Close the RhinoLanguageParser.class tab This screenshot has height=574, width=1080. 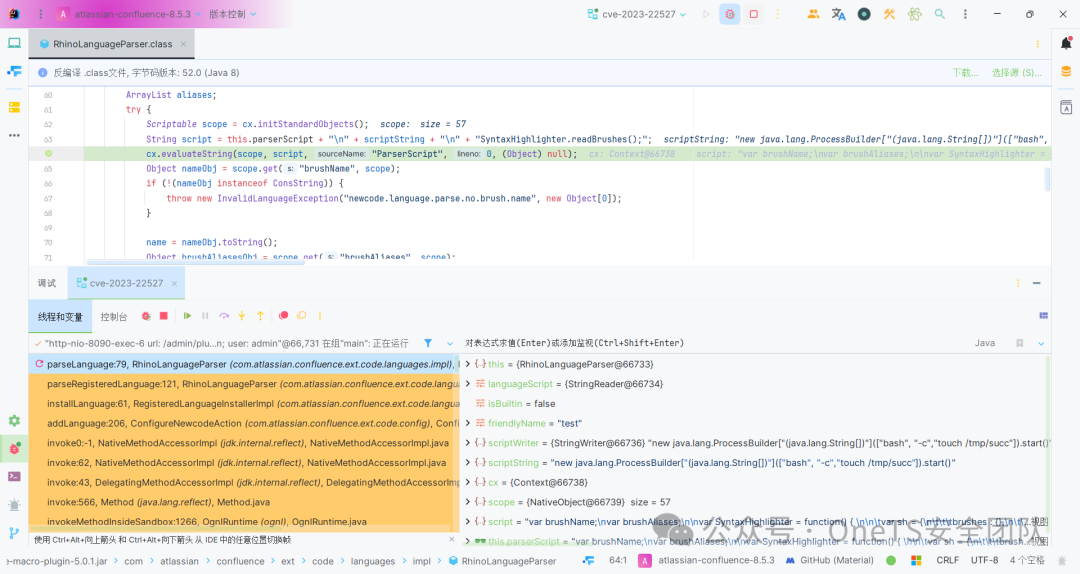(x=183, y=43)
